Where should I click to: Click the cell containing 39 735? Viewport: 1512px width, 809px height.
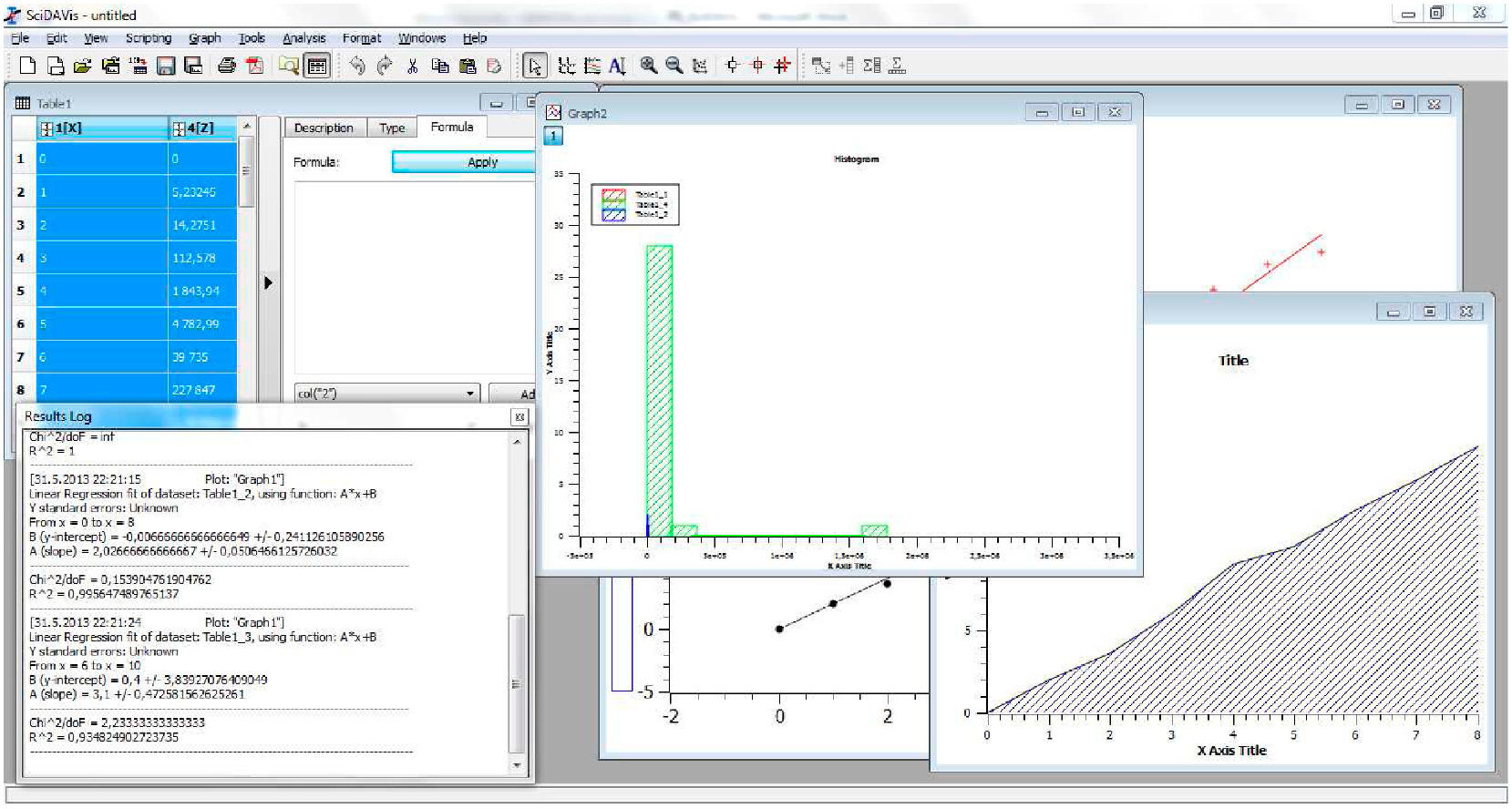(202, 357)
